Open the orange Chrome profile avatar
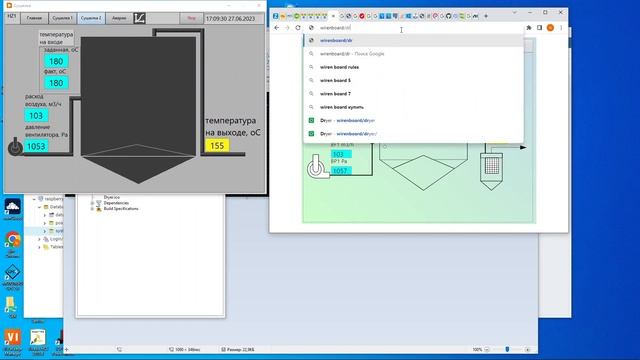This screenshot has height=360, width=640. tap(550, 28)
